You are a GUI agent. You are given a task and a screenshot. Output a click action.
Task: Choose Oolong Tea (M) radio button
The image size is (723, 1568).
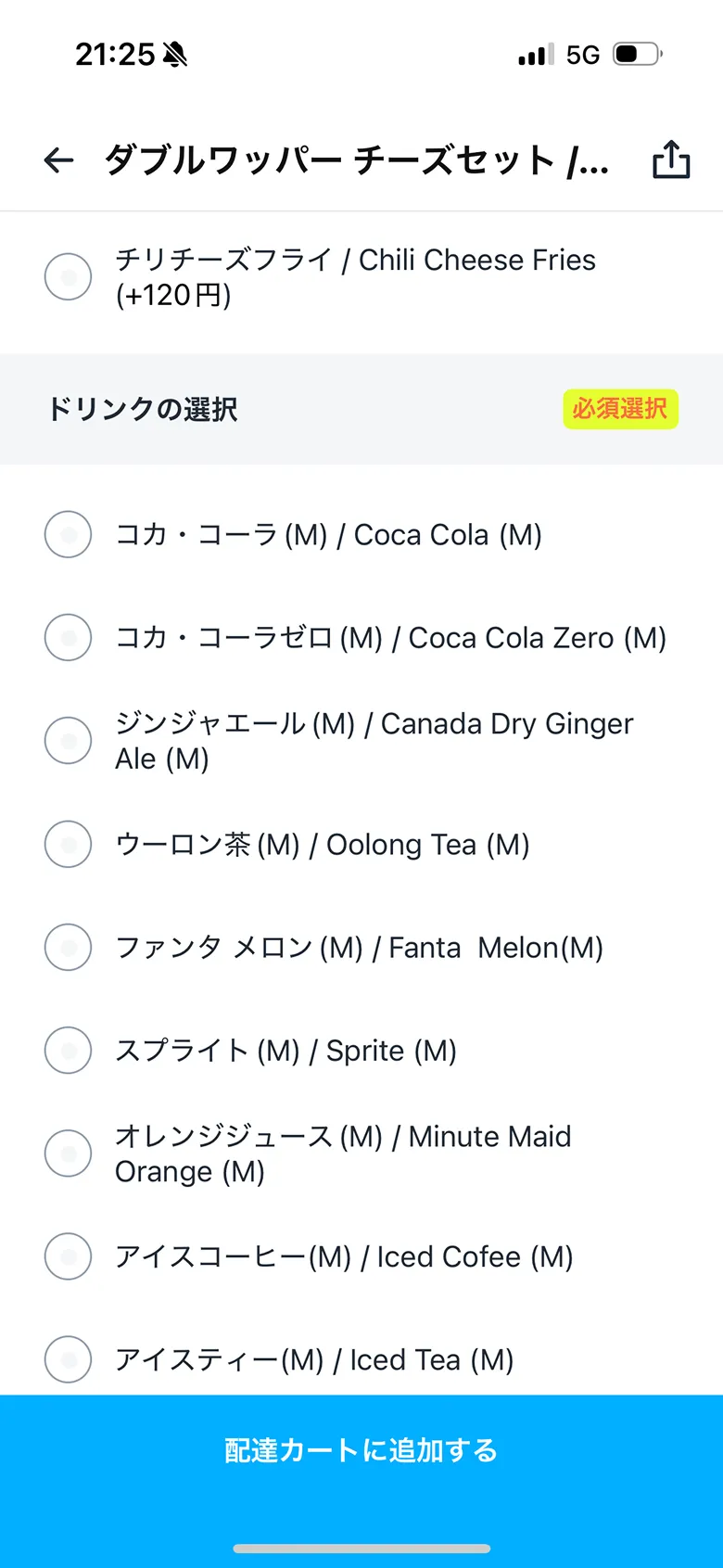coord(69,844)
